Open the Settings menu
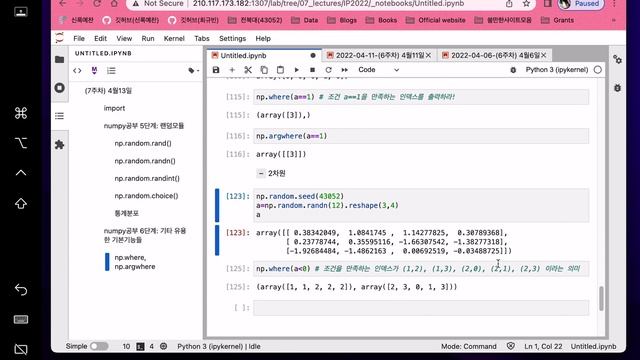 pyautogui.click(x=232, y=38)
